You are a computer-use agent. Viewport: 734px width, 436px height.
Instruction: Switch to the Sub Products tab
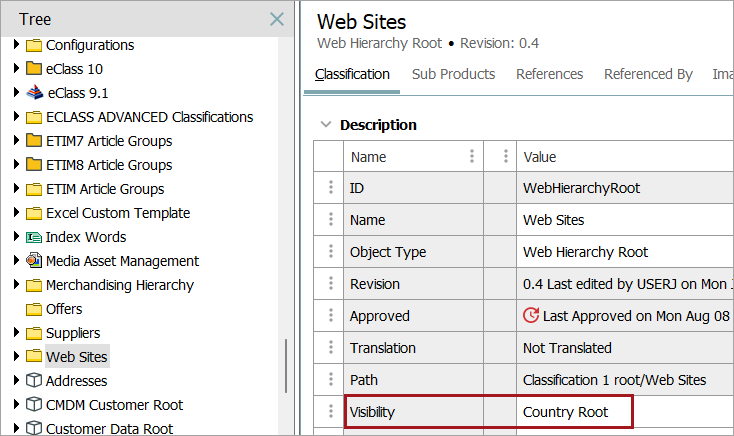coord(453,74)
